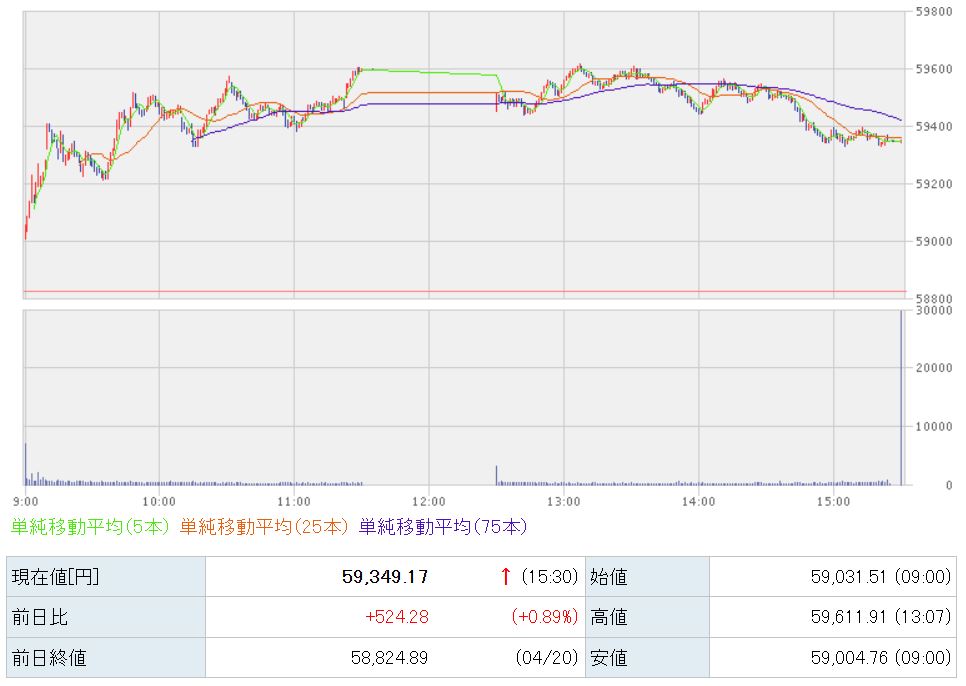The width and height of the screenshot is (966, 686).
Task: Click the 単純移動平均(25本) orange legend label
Action: 266,526
